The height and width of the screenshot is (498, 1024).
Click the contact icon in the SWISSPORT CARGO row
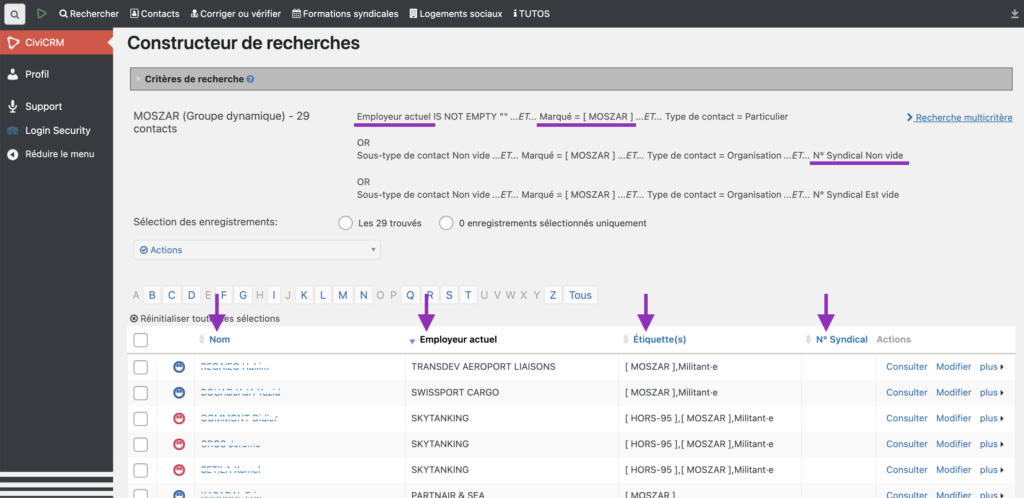point(180,393)
